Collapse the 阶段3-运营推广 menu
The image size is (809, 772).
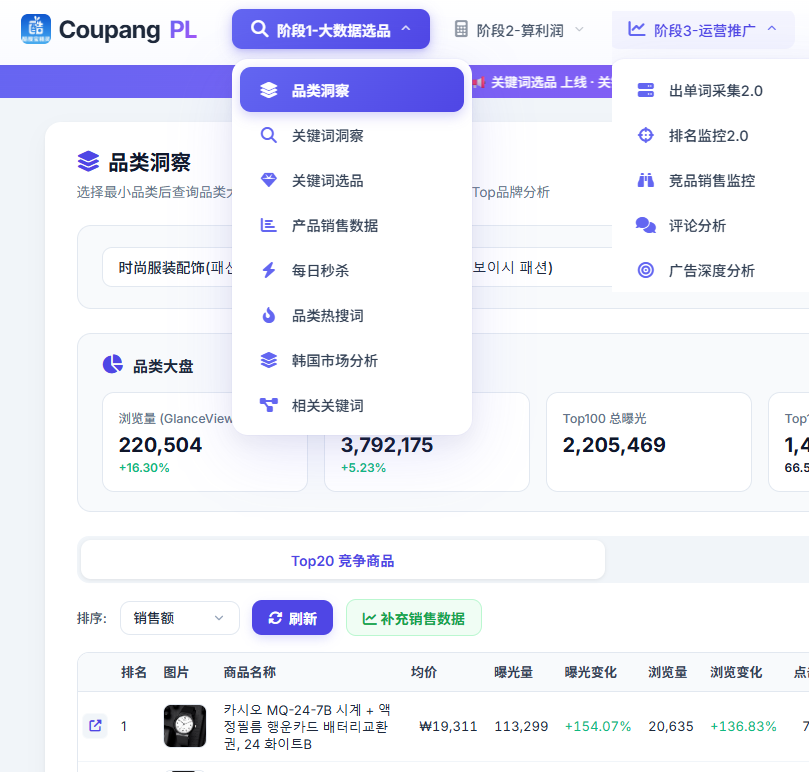(703, 30)
